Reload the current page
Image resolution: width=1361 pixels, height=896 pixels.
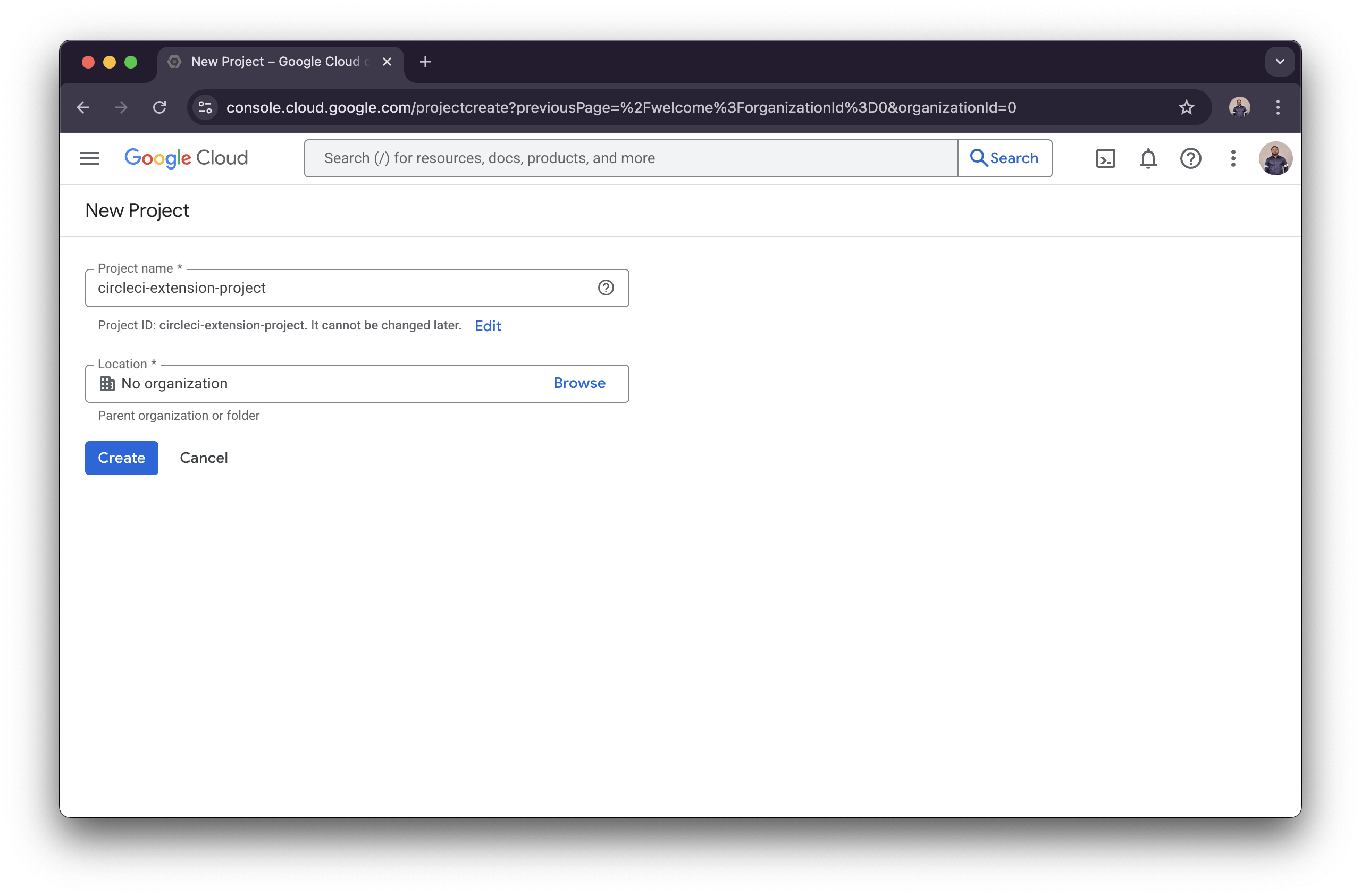[x=159, y=107]
